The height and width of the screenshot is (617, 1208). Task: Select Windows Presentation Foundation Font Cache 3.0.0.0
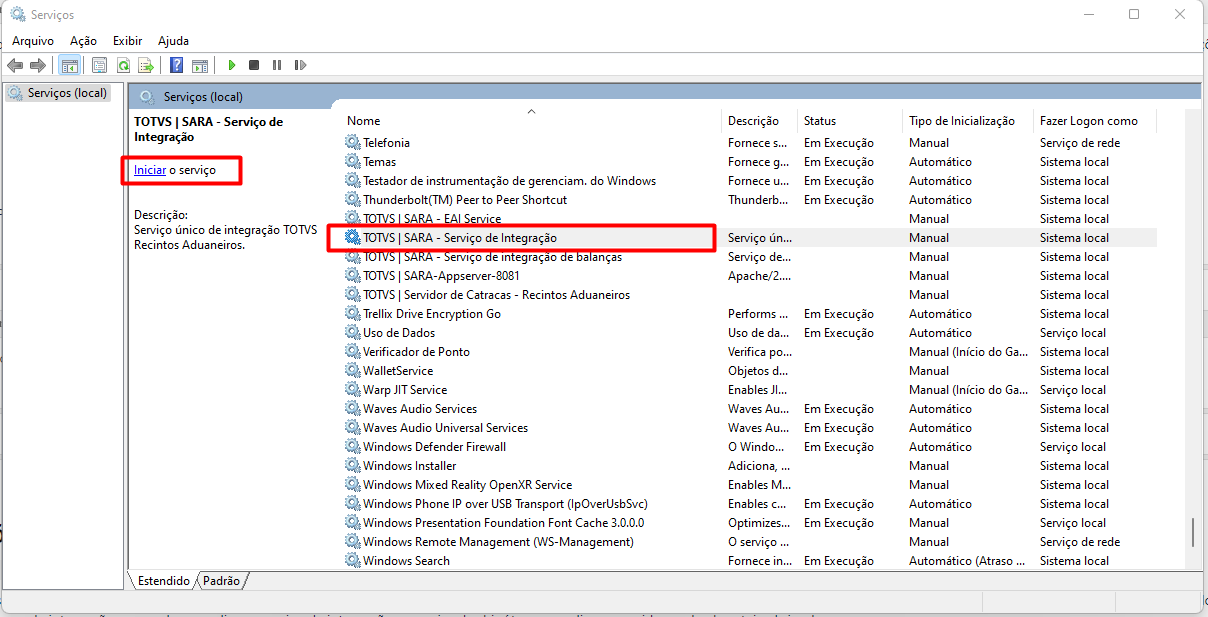tap(750, 523)
